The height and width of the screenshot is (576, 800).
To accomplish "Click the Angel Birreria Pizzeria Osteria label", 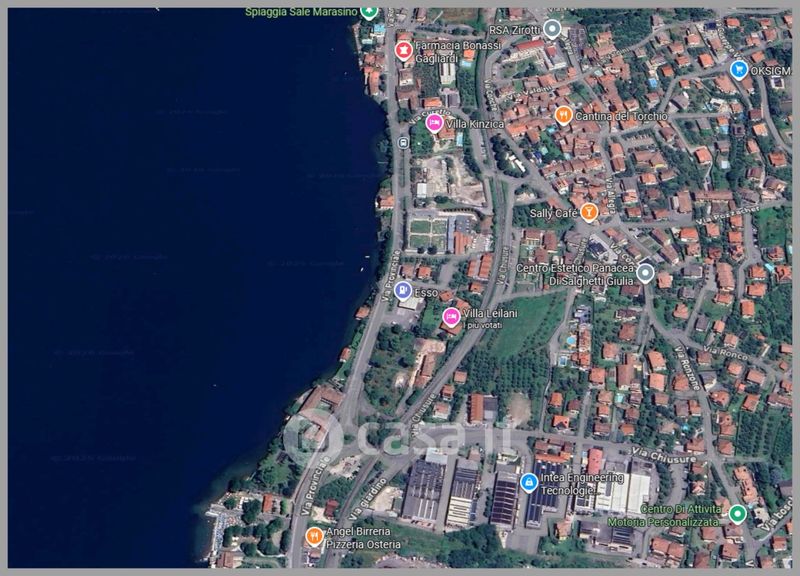I will click(x=365, y=537).
